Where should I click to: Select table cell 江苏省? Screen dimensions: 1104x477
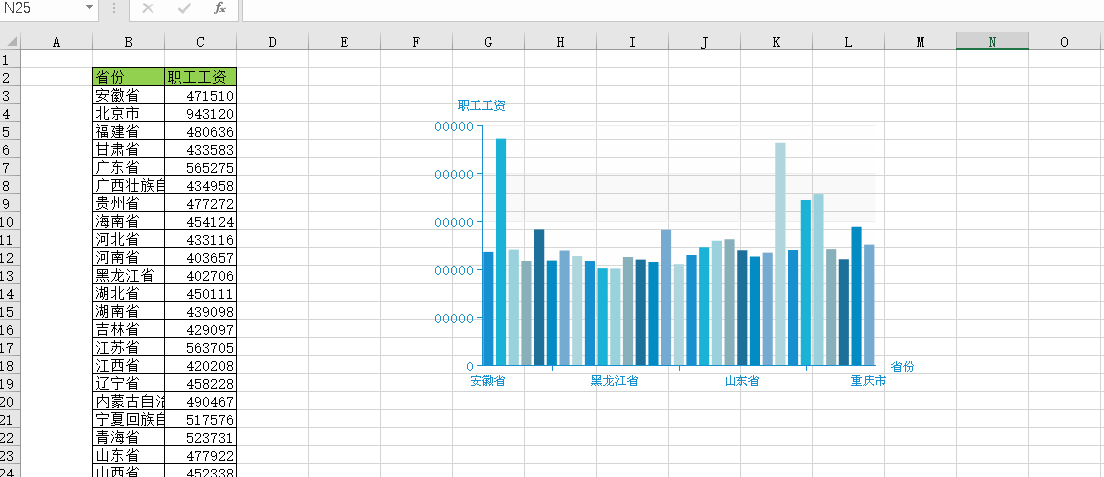coord(128,347)
